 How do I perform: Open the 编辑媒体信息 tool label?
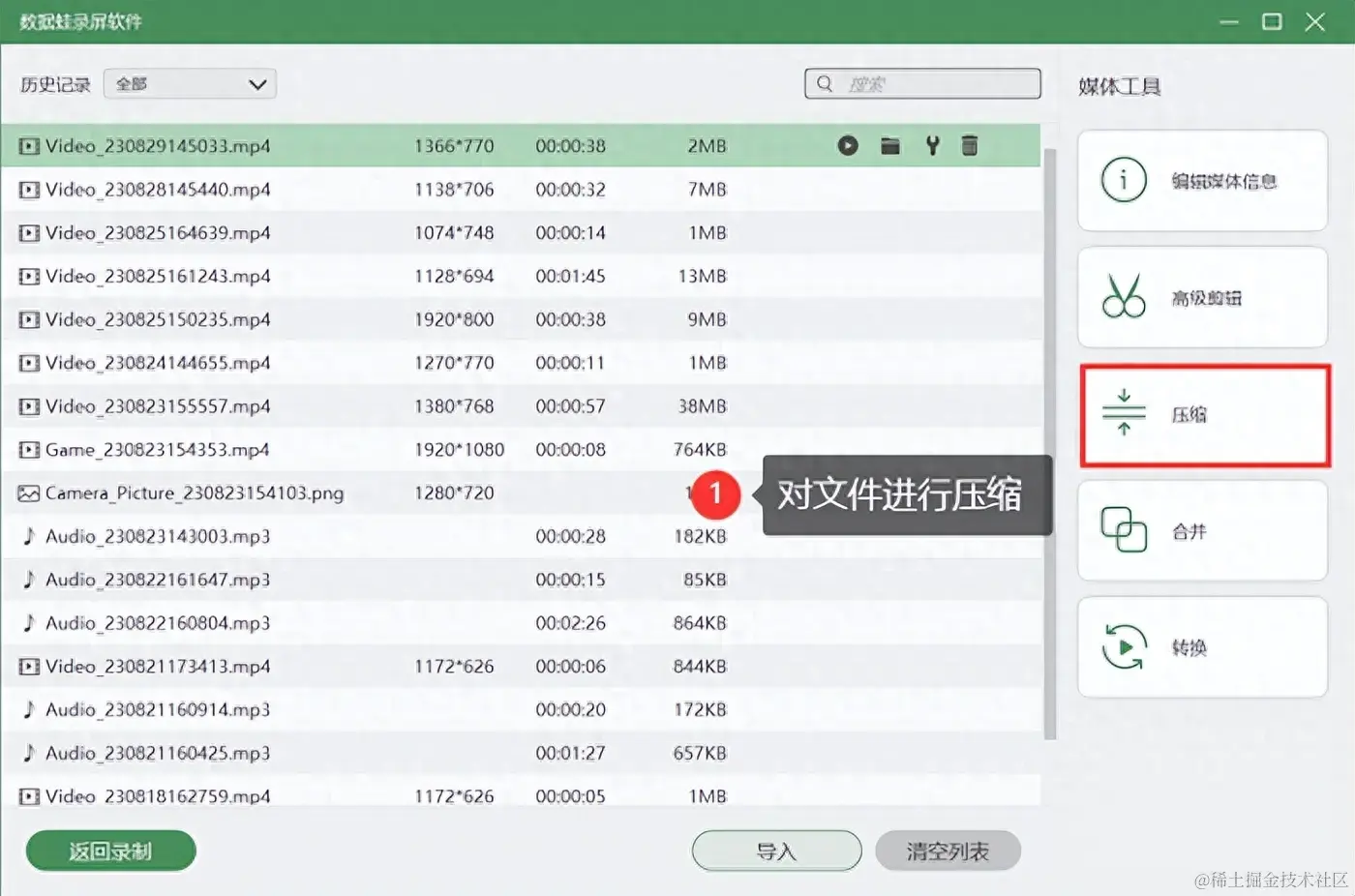click(x=1224, y=181)
